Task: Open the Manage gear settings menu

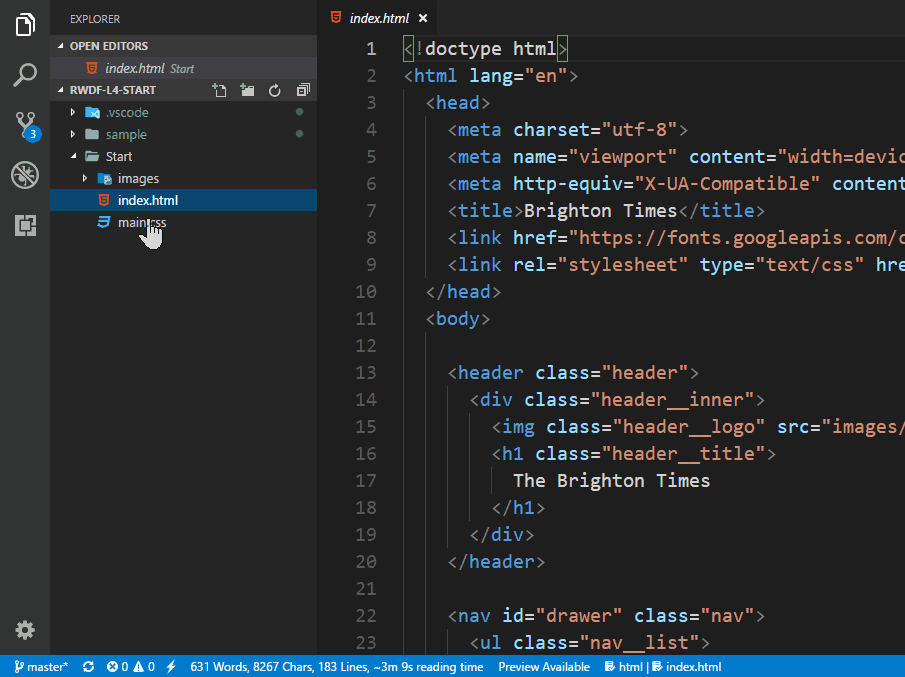Action: coord(25,630)
